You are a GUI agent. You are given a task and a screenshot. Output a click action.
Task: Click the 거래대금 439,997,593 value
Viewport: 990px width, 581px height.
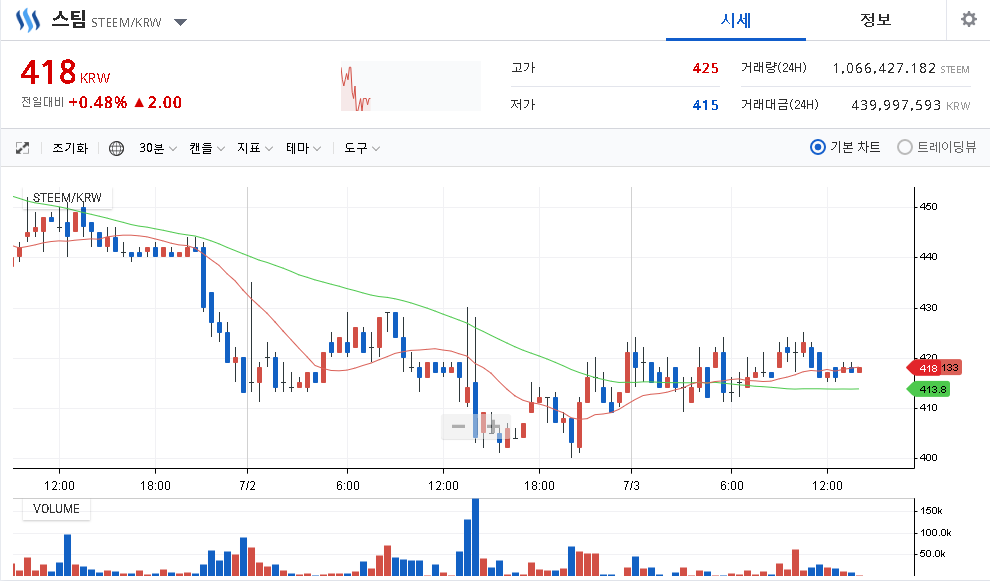point(896,105)
